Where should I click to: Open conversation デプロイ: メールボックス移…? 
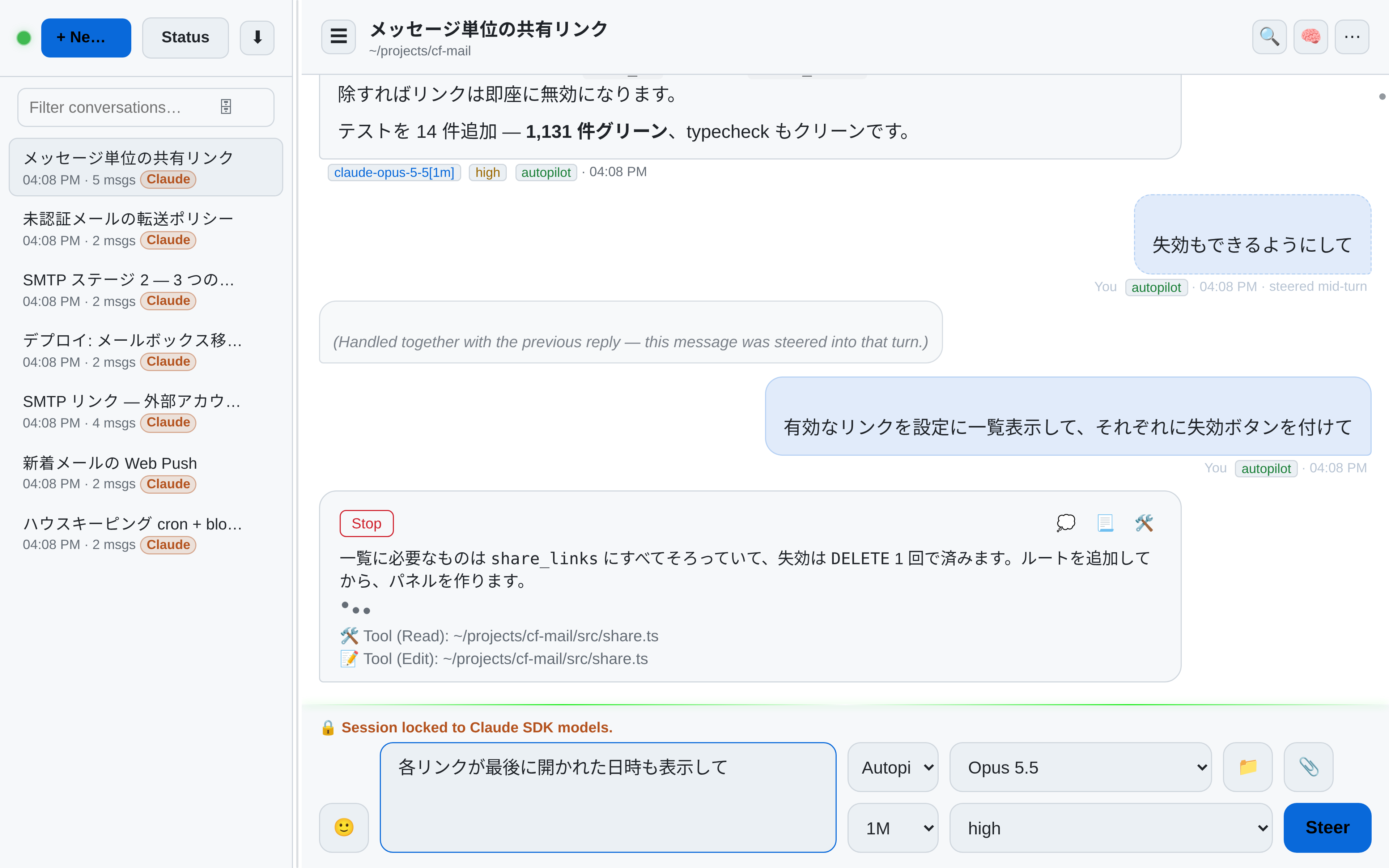(x=146, y=350)
